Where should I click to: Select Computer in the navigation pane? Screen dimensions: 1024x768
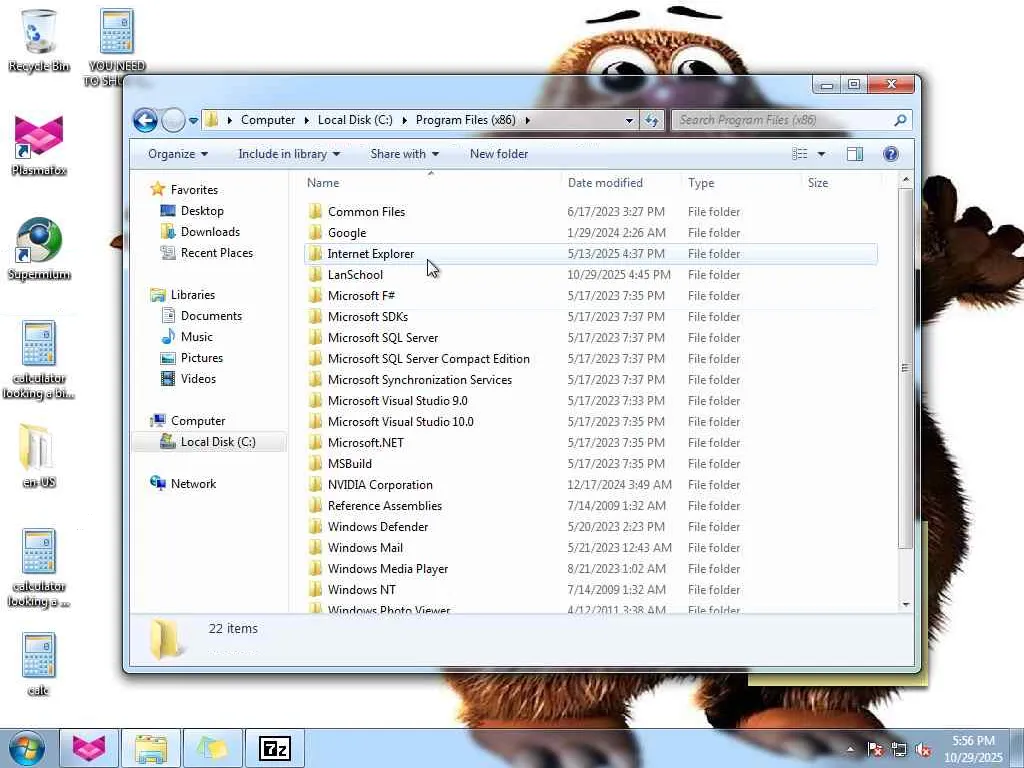[198, 421]
